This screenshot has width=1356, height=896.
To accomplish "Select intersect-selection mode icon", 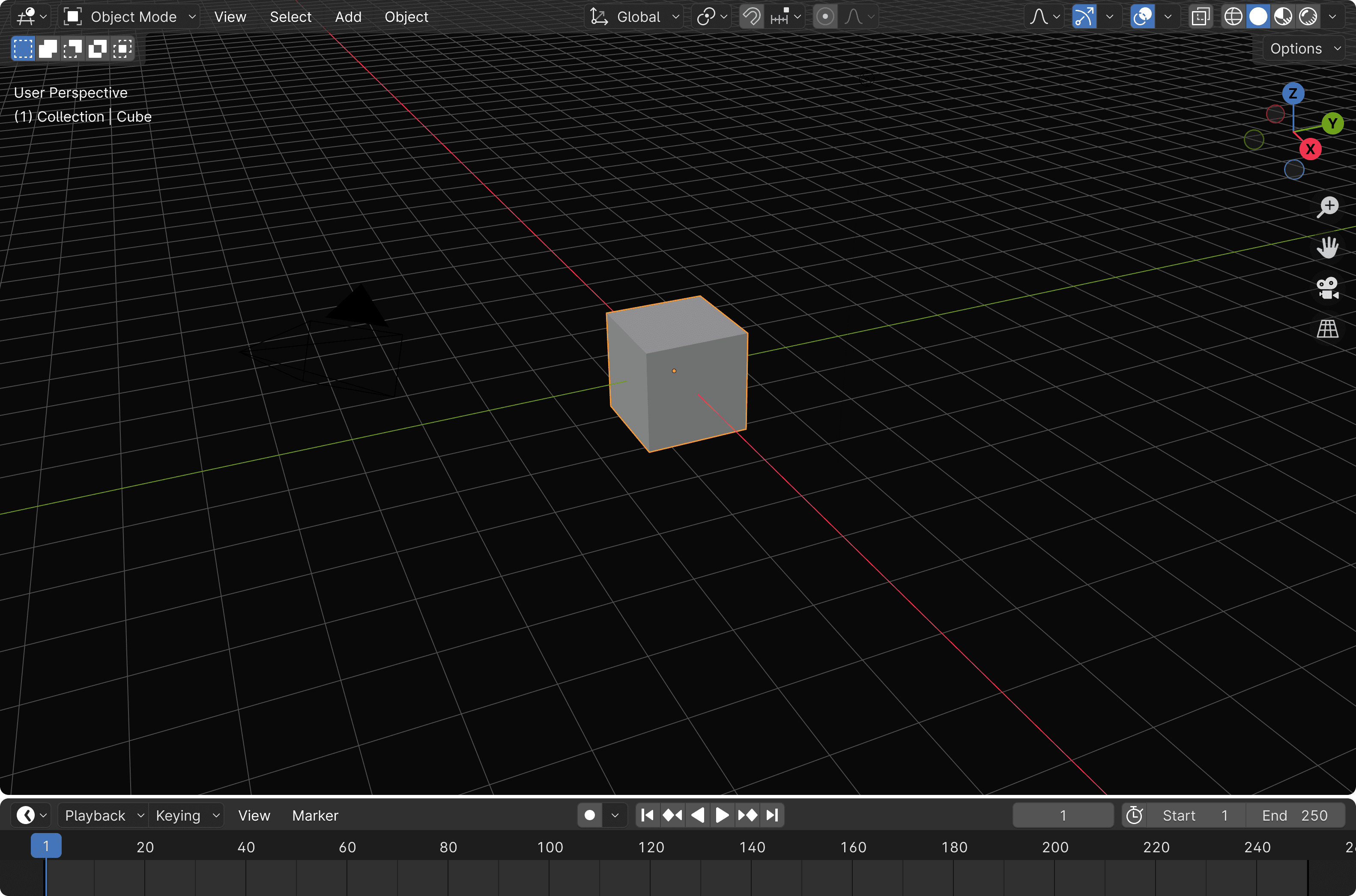I will pyautogui.click(x=122, y=48).
